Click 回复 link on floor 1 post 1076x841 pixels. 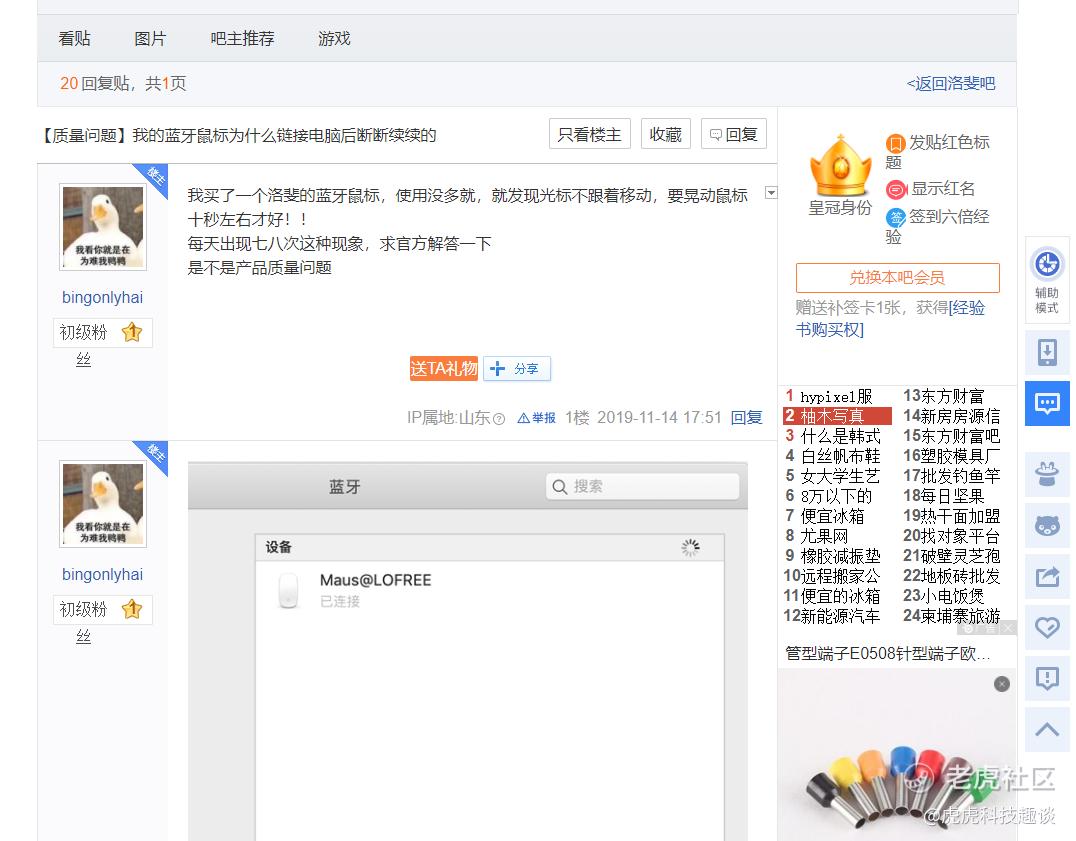(747, 417)
